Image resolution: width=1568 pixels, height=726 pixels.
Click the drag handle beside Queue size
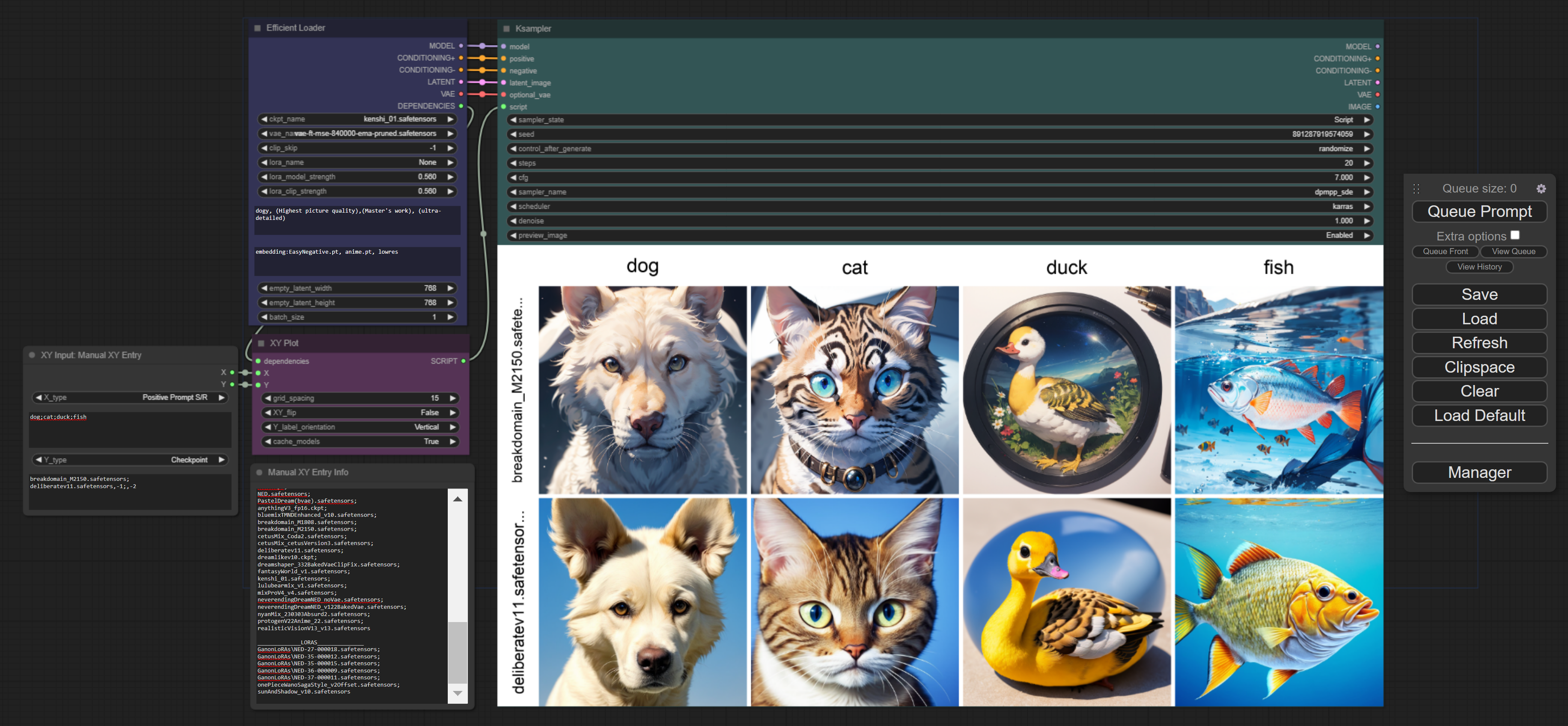(x=1416, y=189)
